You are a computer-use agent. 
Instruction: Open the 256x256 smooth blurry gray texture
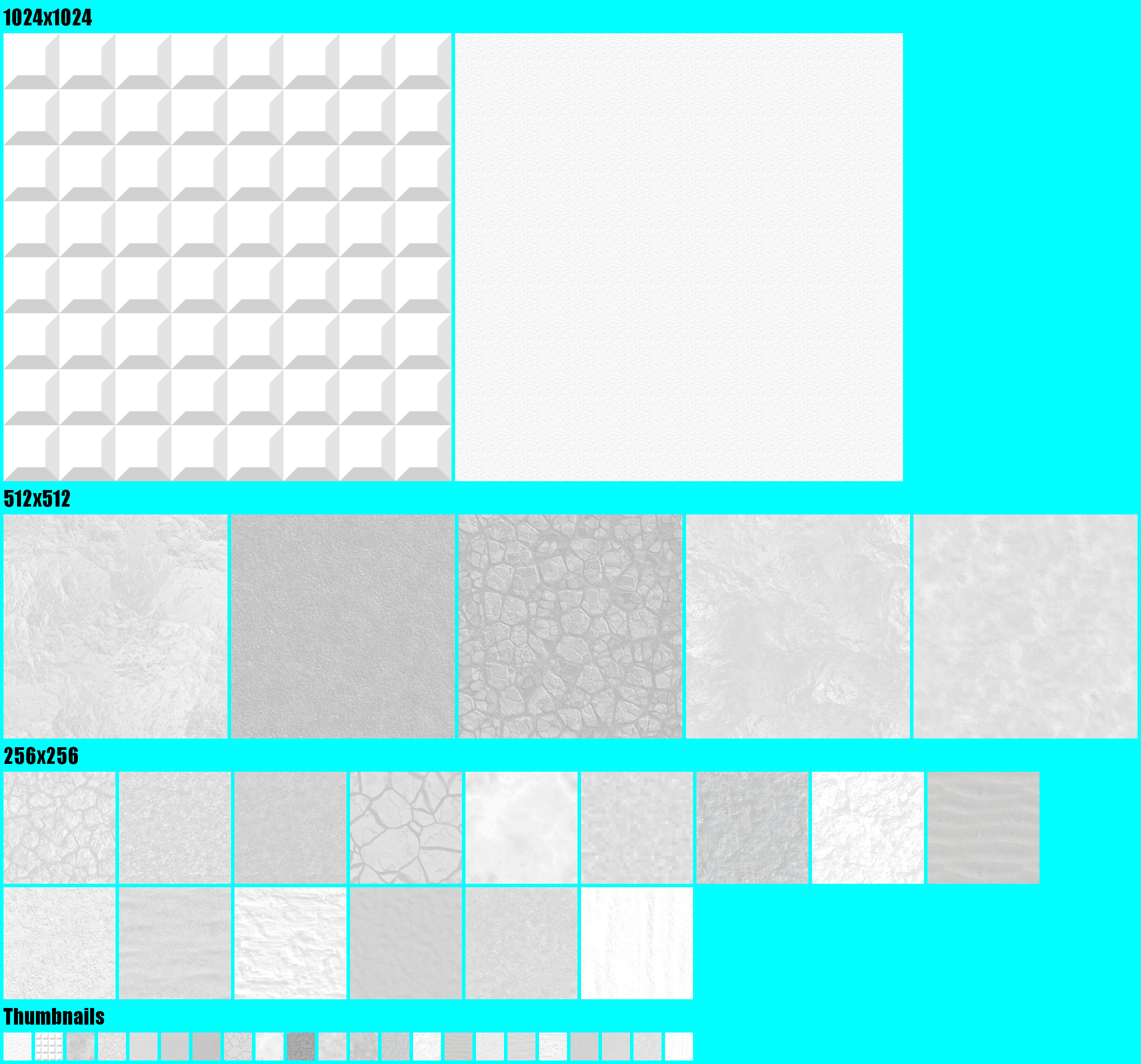406,943
